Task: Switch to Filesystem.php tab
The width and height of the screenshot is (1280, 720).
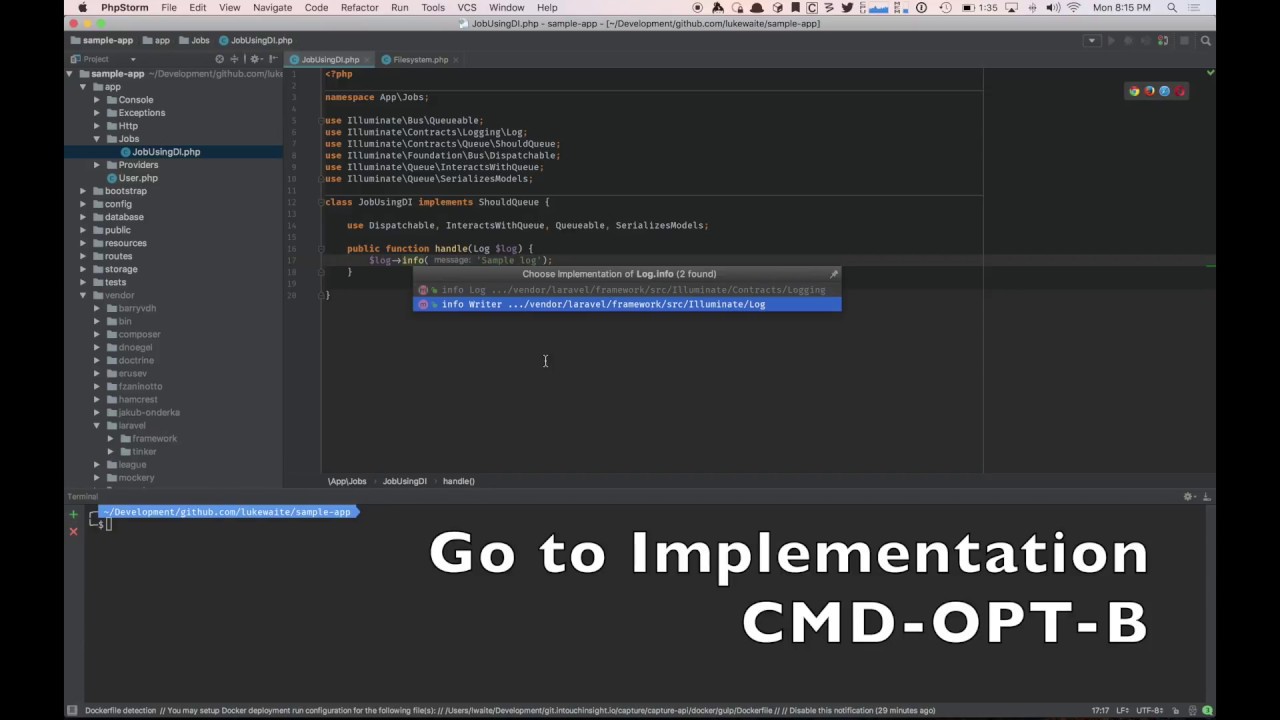Action: pos(420,60)
